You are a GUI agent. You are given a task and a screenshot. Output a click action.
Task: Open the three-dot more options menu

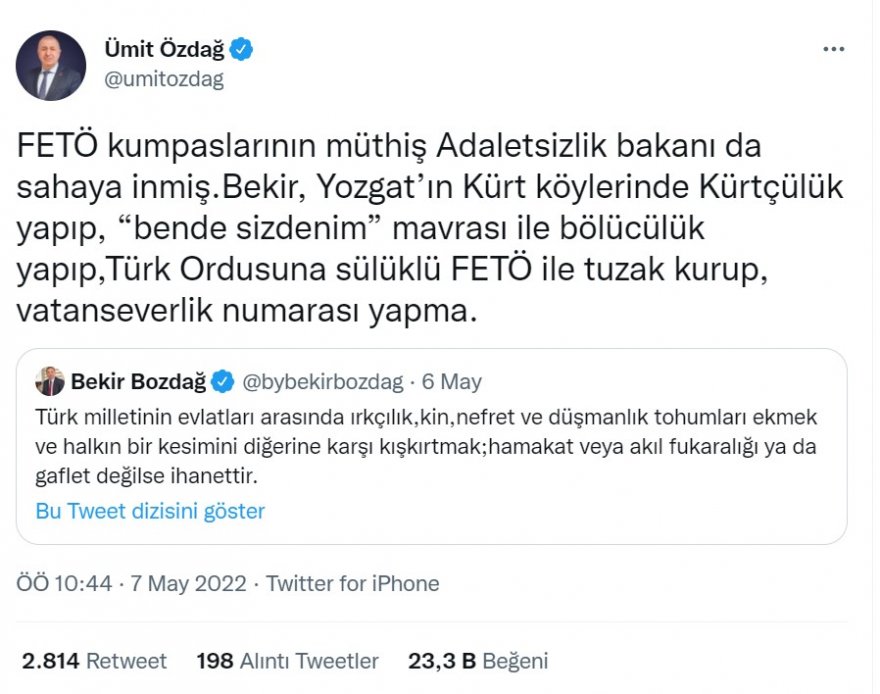(x=832, y=49)
